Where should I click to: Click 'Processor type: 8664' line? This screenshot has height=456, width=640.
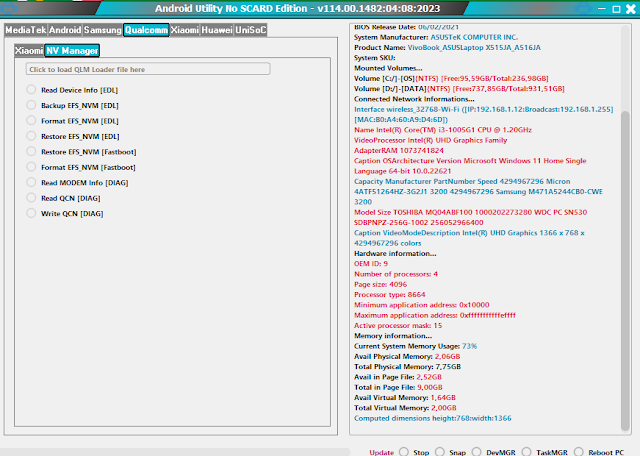[390, 294]
